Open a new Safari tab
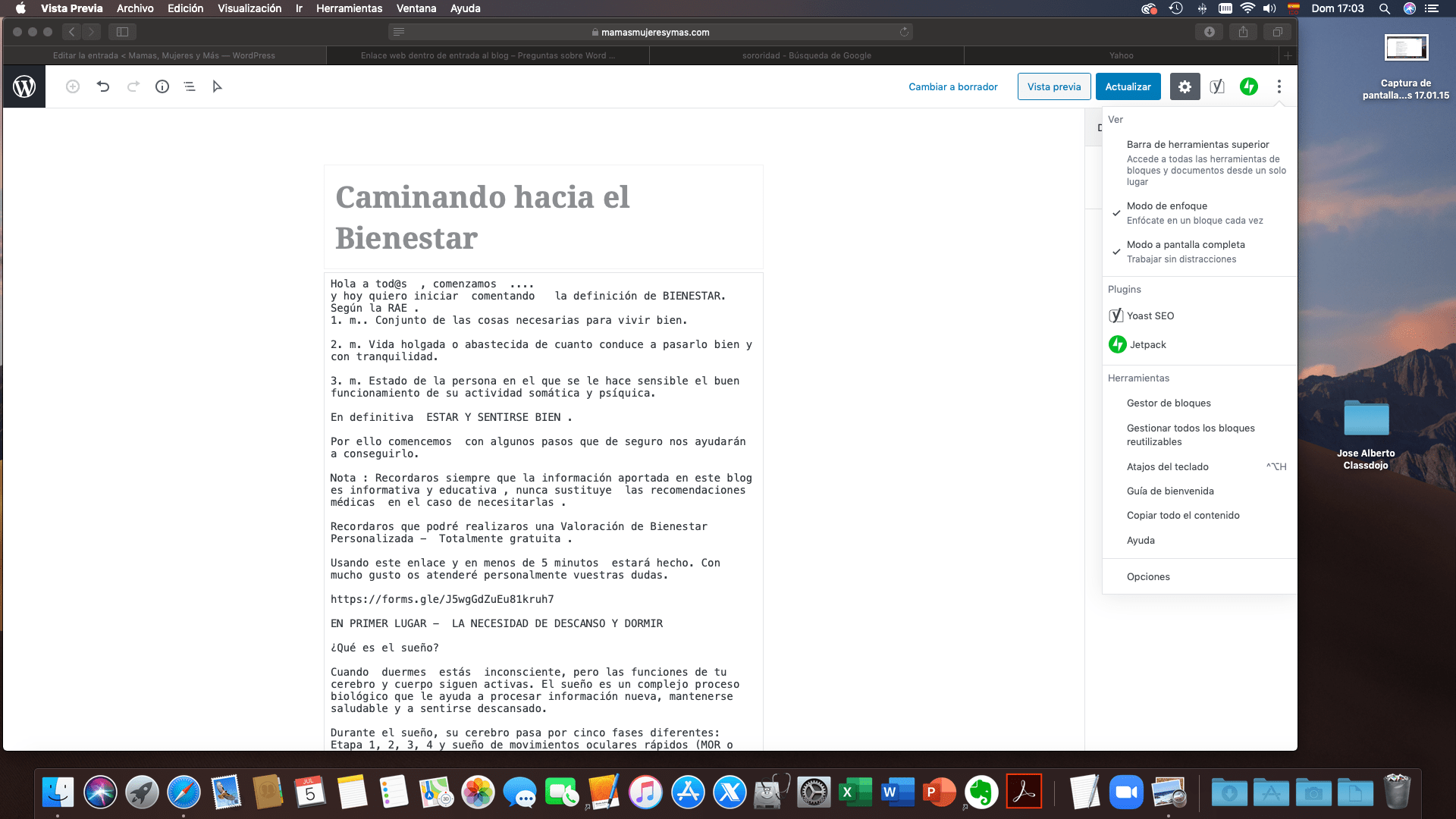Image resolution: width=1456 pixels, height=819 pixels. [x=1288, y=55]
